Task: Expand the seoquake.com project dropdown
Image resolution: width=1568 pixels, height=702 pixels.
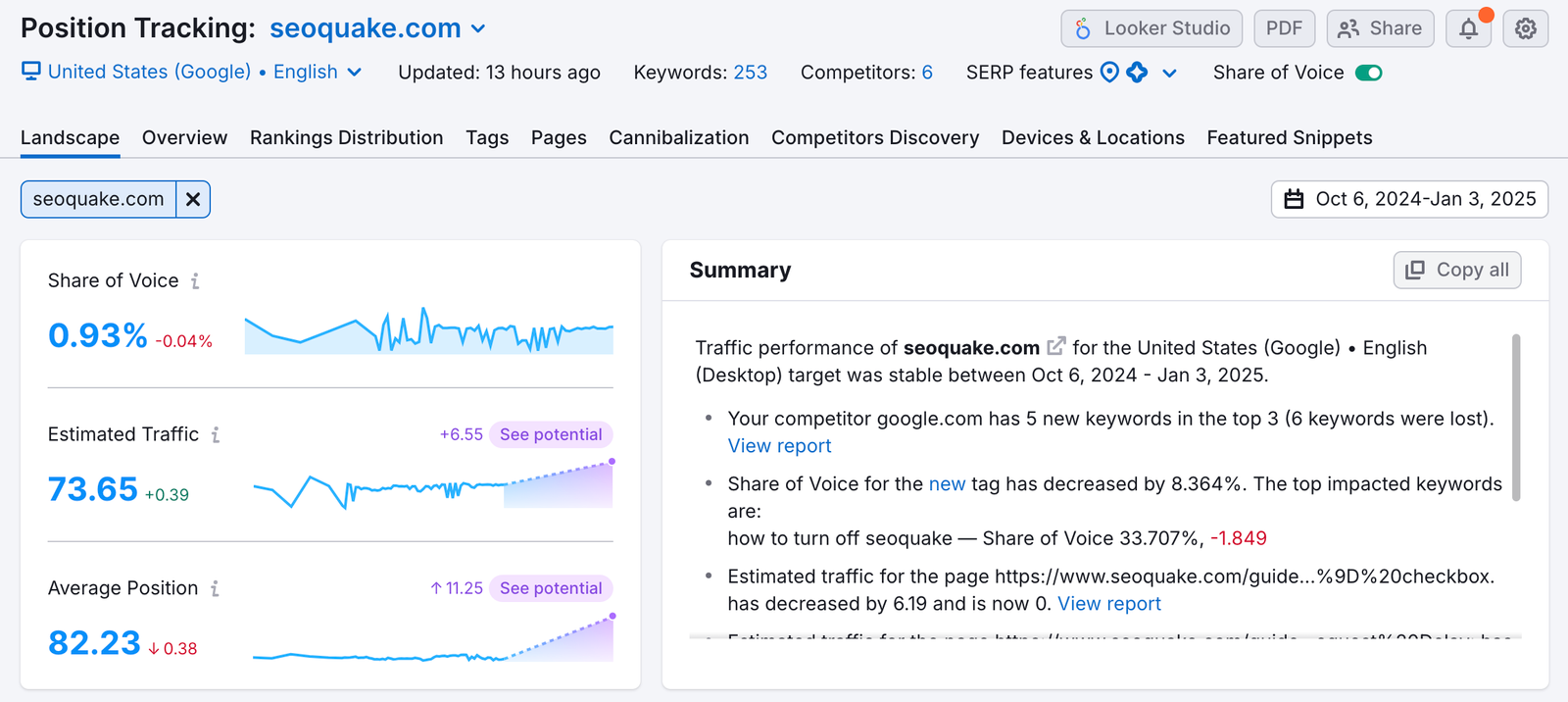Action: pos(478,28)
